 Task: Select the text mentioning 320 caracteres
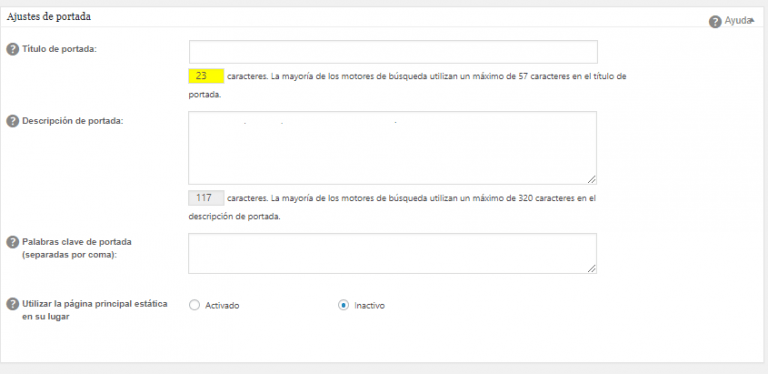(x=392, y=207)
